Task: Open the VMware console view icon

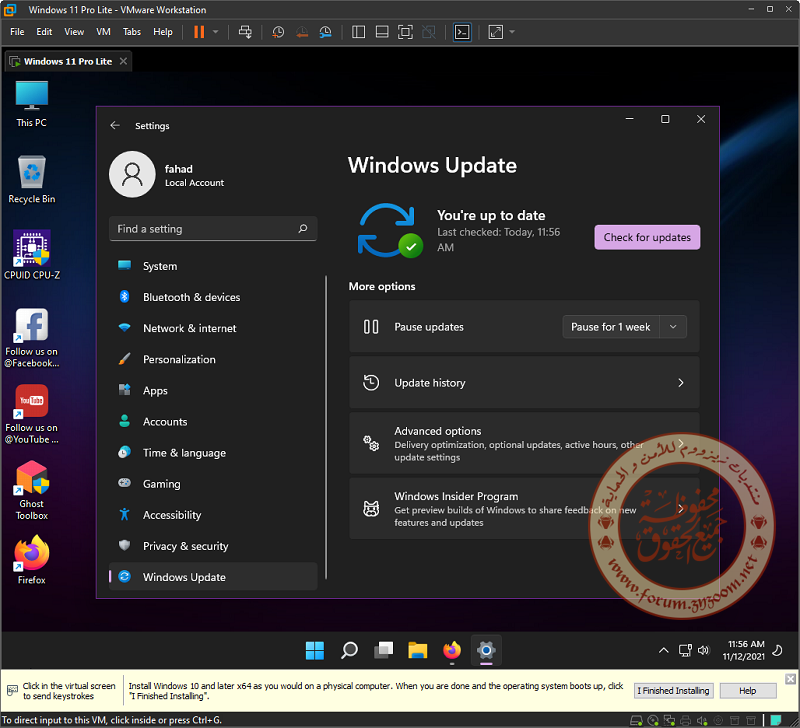Action: coord(462,32)
